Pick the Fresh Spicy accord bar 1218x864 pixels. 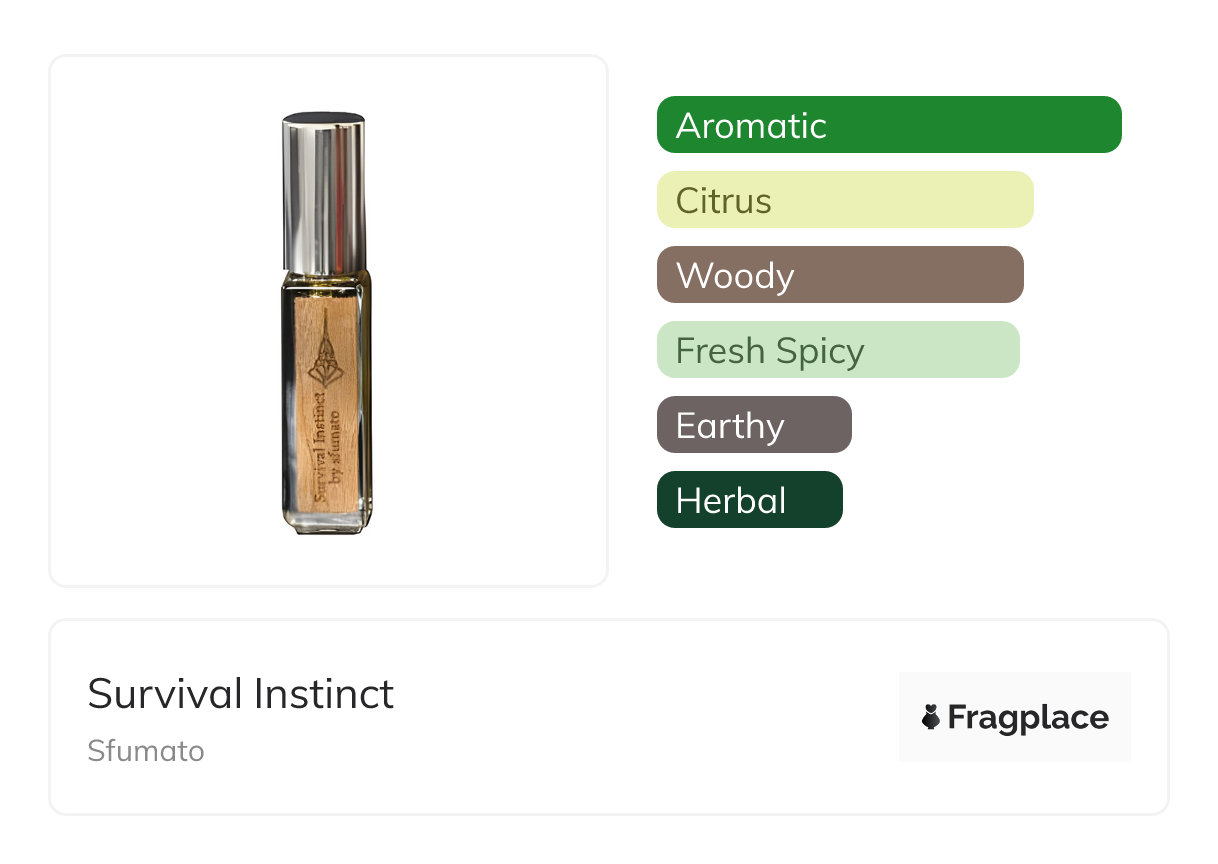tap(837, 350)
